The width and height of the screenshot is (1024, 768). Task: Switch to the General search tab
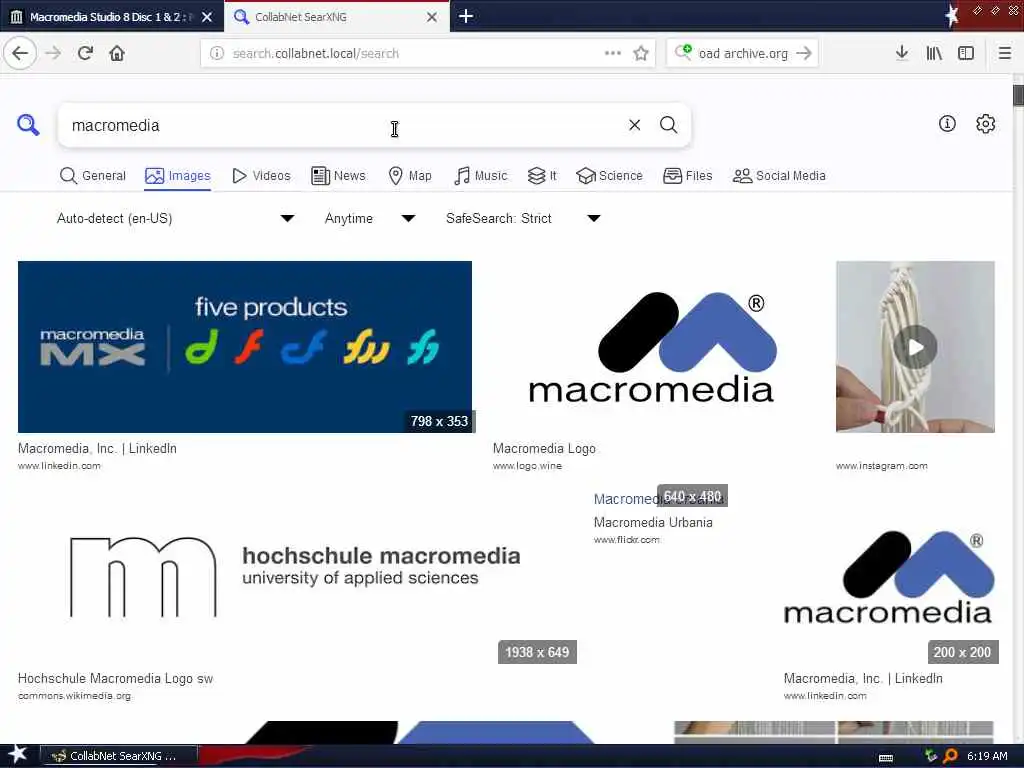click(x=92, y=176)
